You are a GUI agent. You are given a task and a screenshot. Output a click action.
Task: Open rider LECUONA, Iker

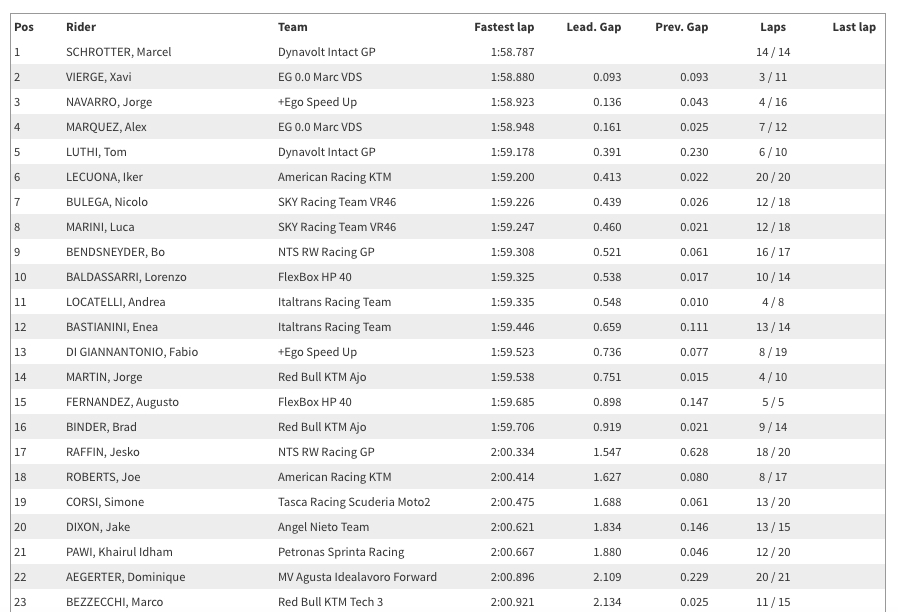104,177
